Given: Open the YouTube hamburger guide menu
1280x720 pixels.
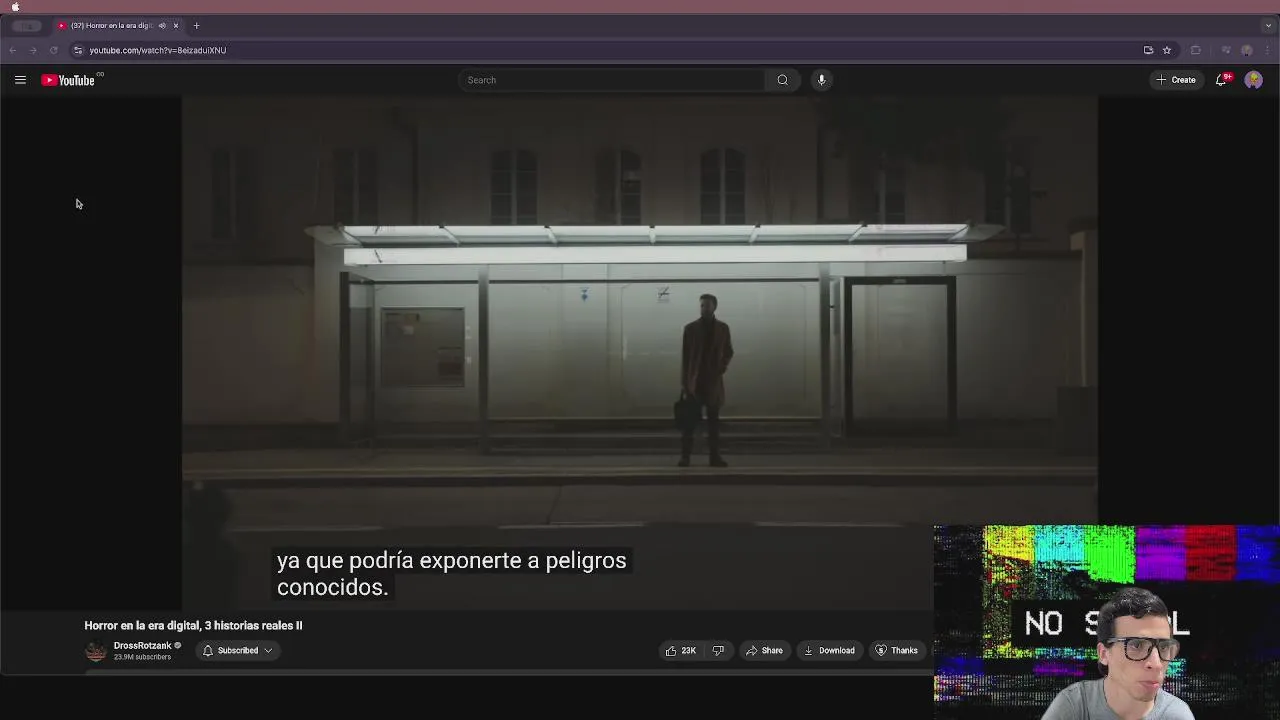Looking at the screenshot, I should point(20,80).
